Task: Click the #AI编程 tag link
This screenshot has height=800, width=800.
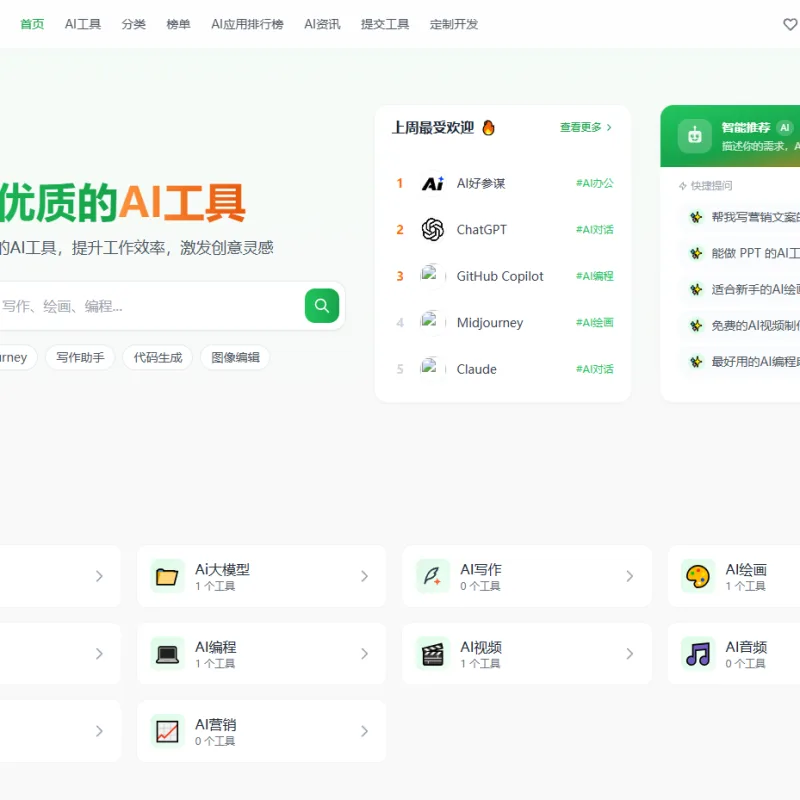Action: coord(594,276)
